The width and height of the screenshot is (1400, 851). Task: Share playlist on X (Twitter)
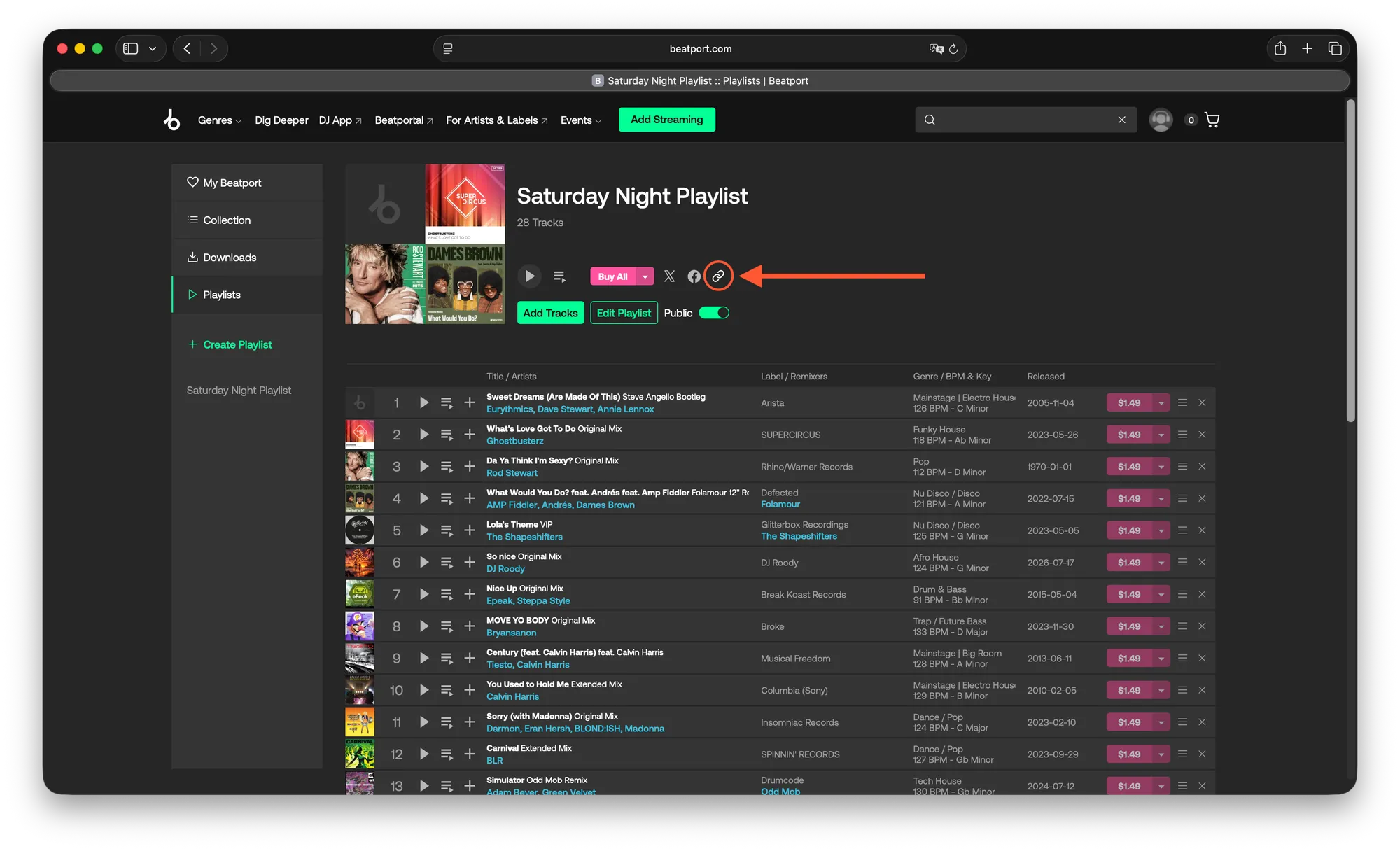pyautogui.click(x=669, y=276)
